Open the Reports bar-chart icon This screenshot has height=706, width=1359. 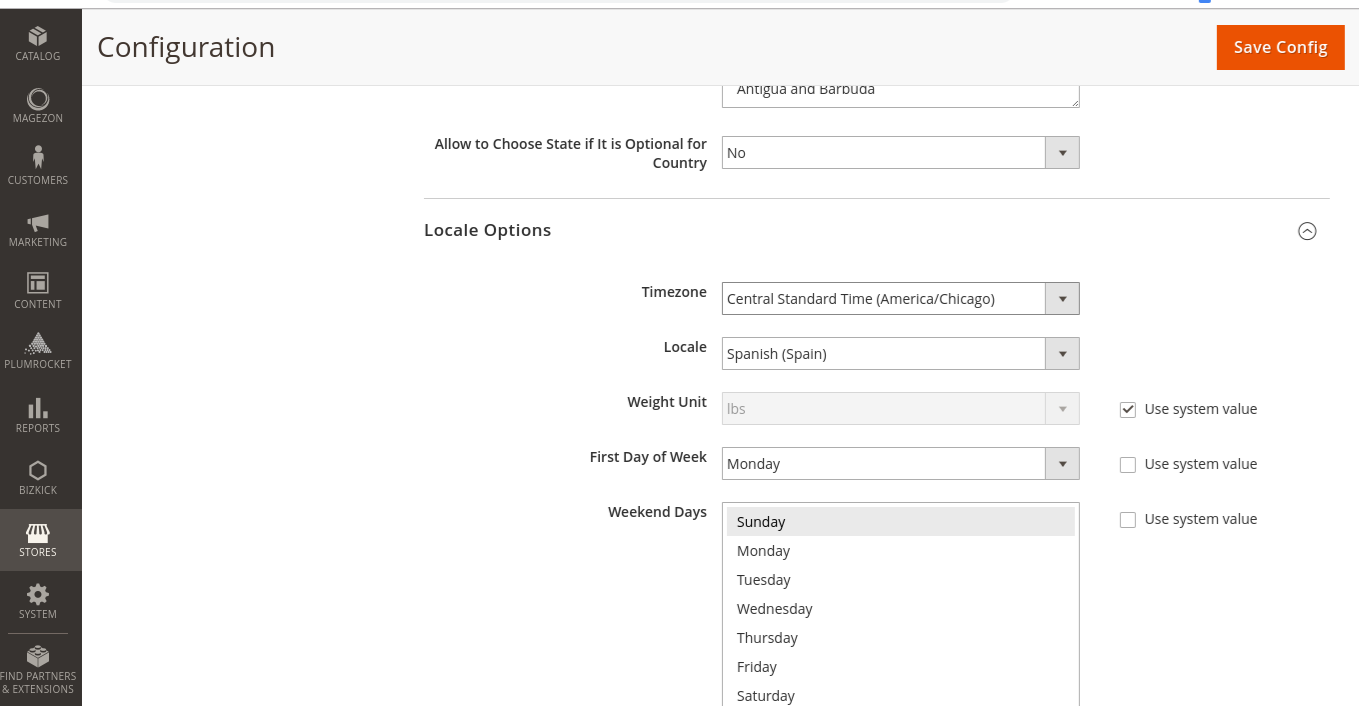(x=37, y=413)
